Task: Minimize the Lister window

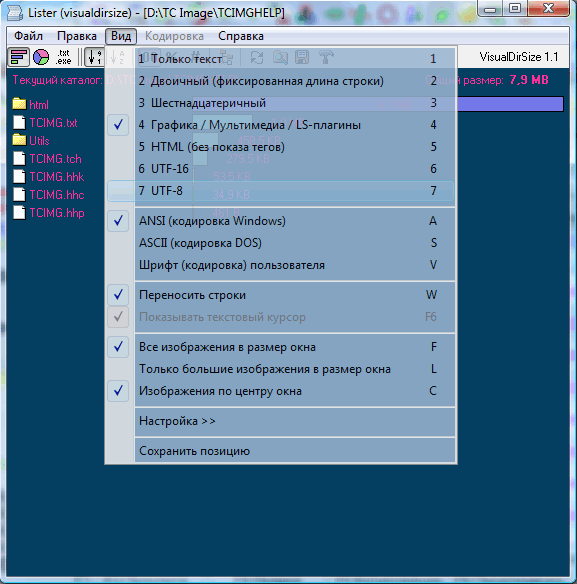Action: click(x=490, y=9)
